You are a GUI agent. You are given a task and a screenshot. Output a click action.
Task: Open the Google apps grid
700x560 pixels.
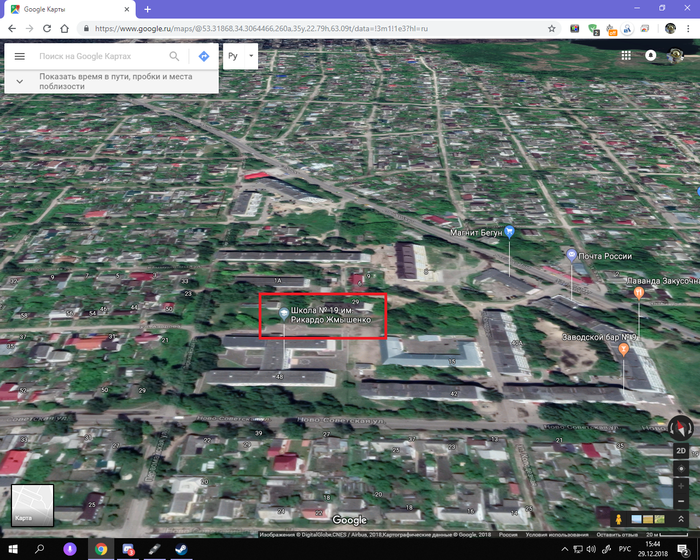626,56
